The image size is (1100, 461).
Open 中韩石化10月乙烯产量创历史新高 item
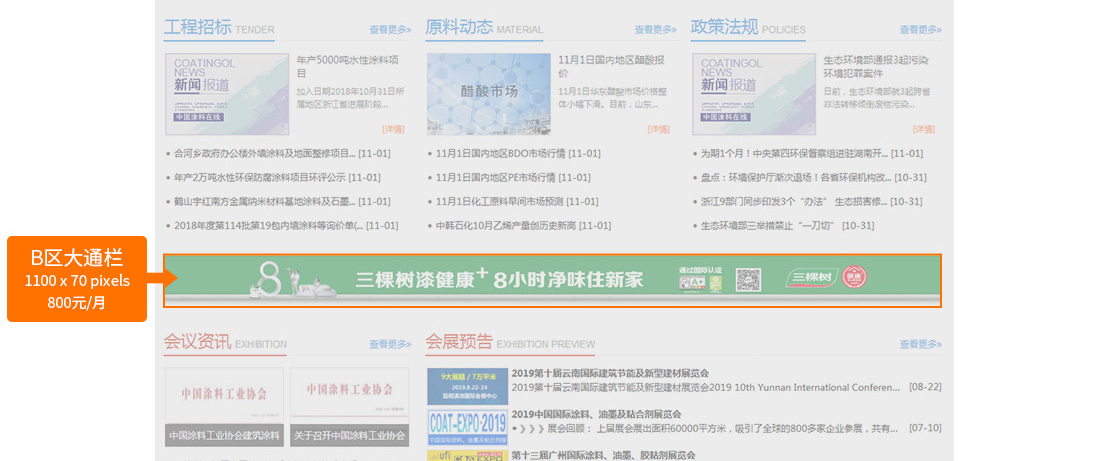click(523, 226)
